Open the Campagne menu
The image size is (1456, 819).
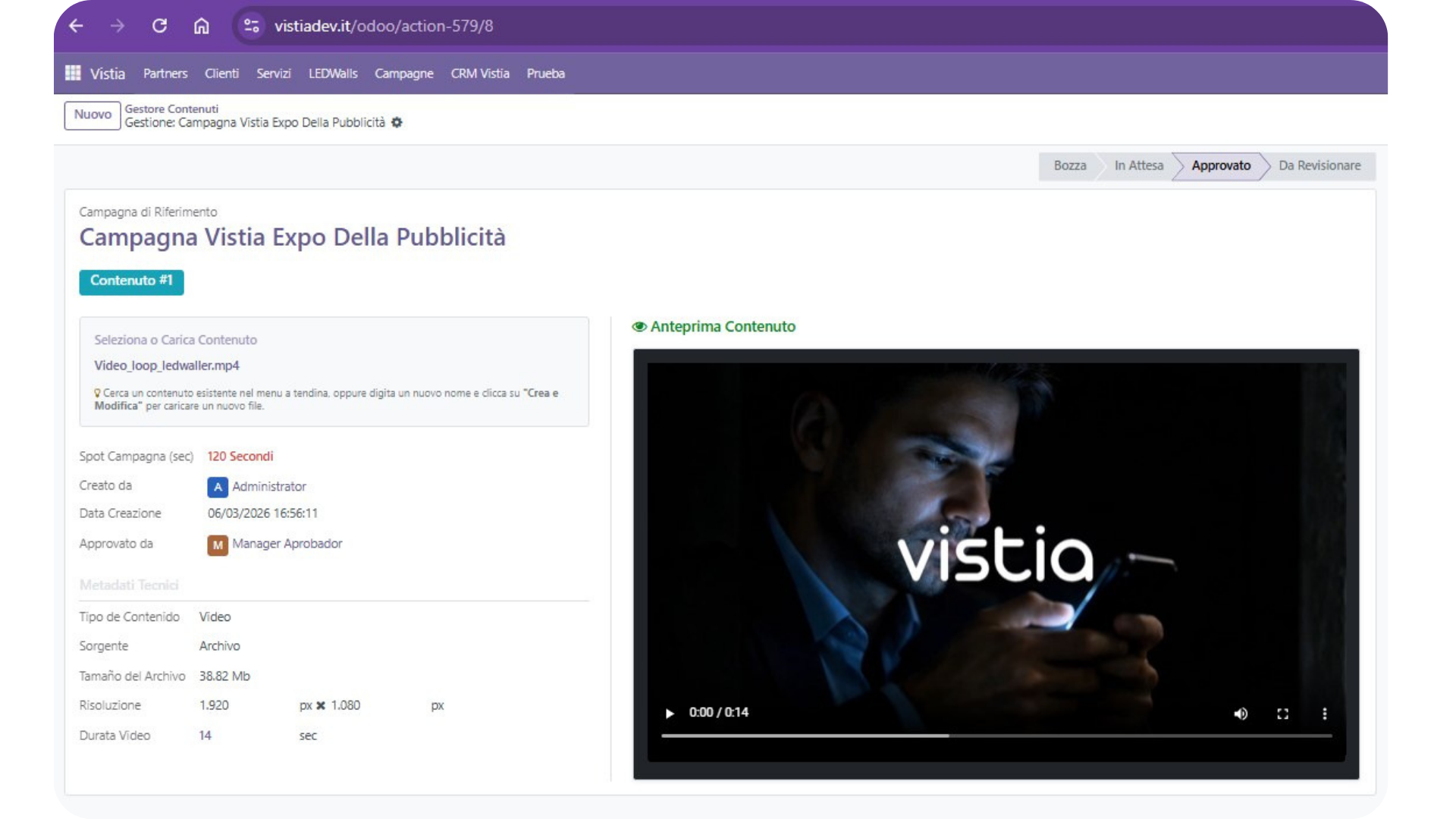tap(403, 74)
